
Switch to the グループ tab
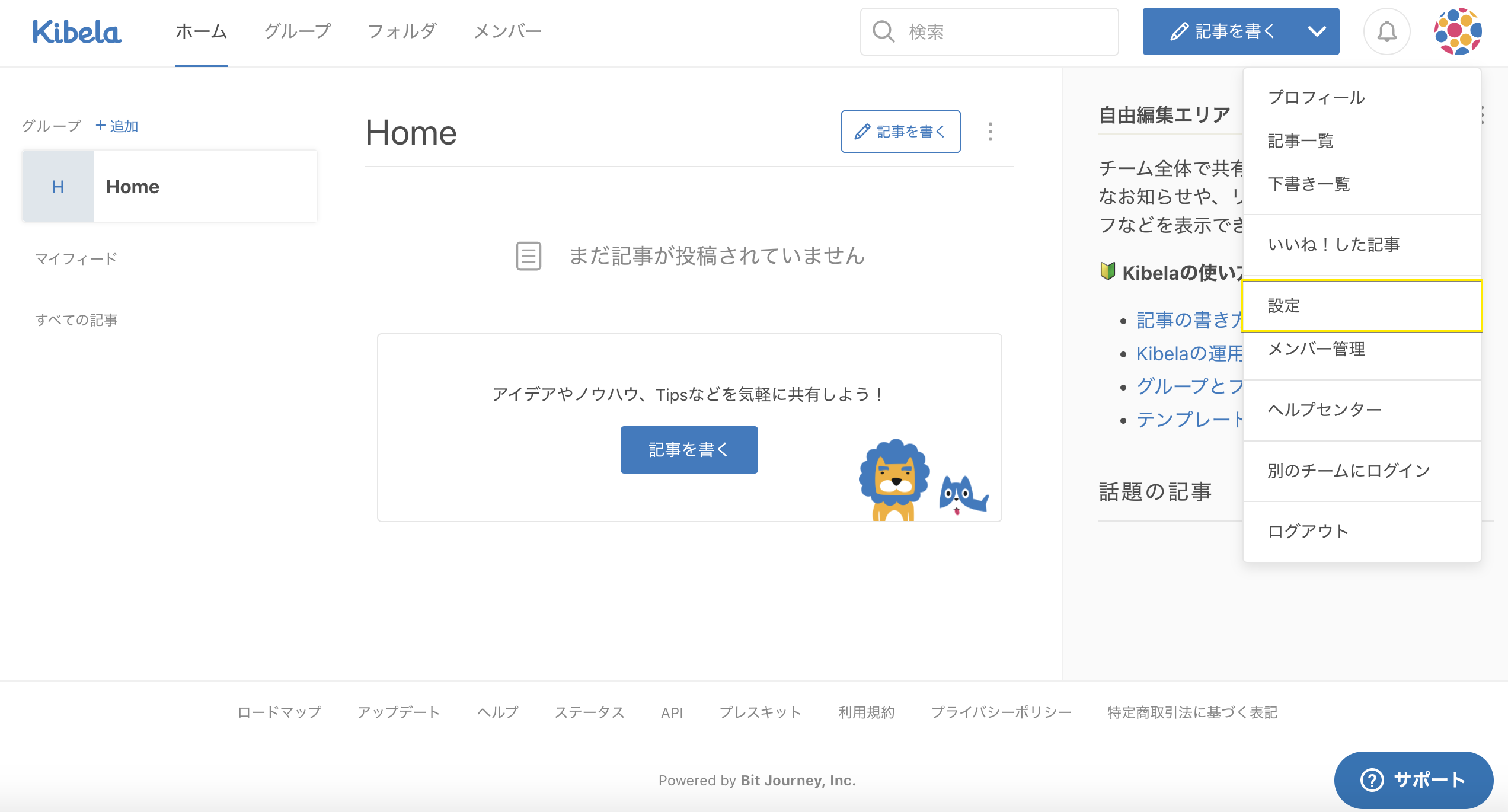tap(297, 32)
